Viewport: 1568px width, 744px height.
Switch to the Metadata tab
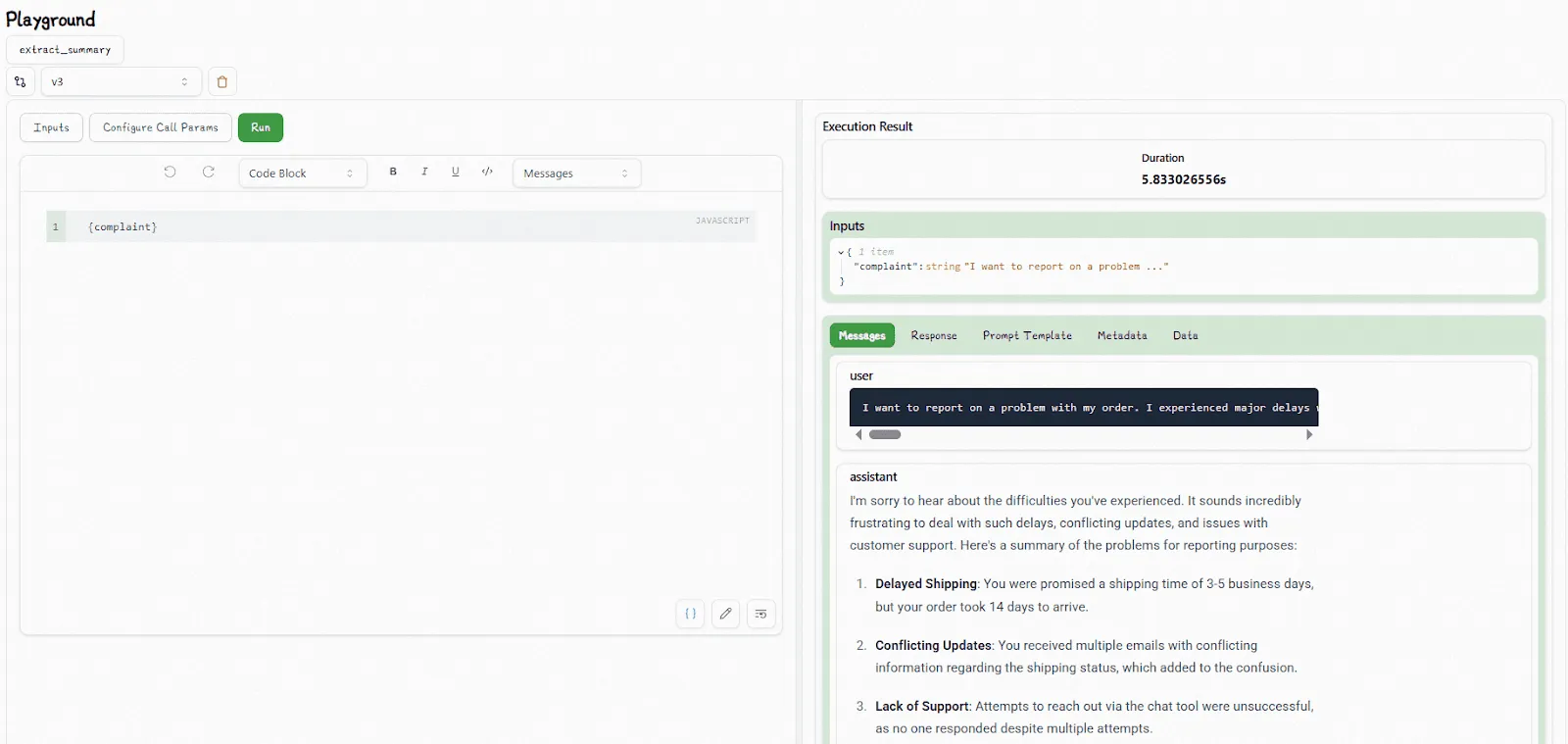coord(1122,335)
